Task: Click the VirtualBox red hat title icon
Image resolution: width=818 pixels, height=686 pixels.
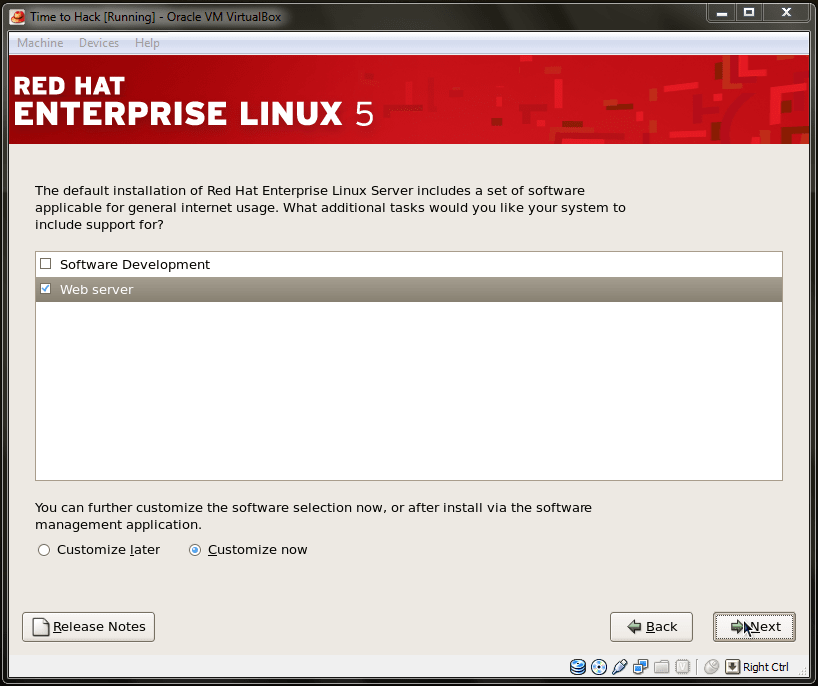Action: click(18, 17)
